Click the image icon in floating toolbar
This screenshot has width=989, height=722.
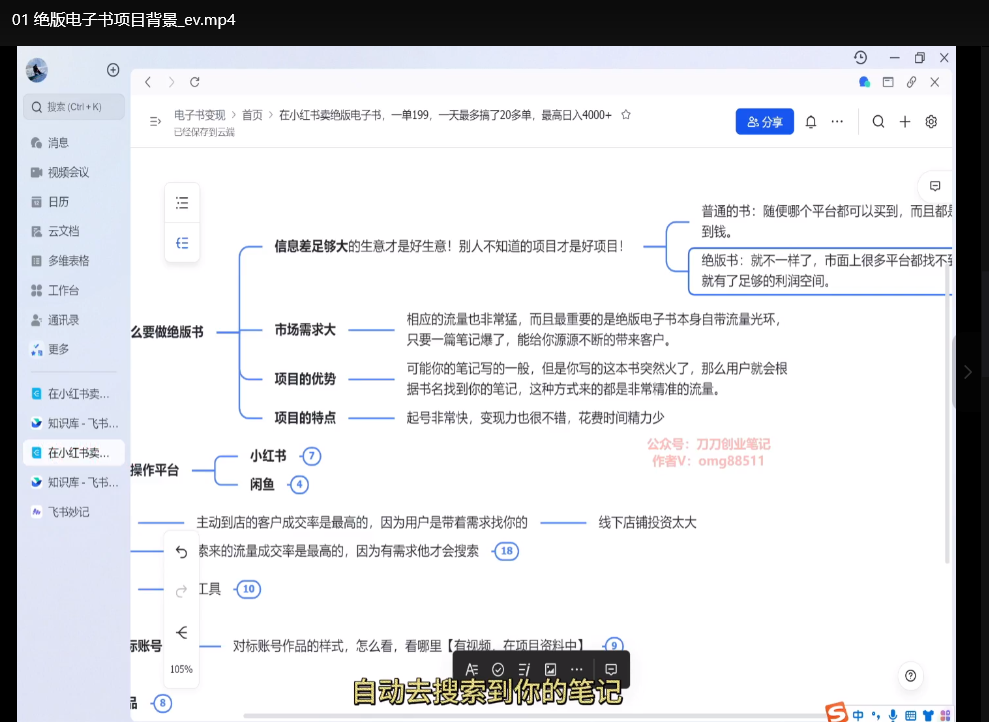[551, 670]
